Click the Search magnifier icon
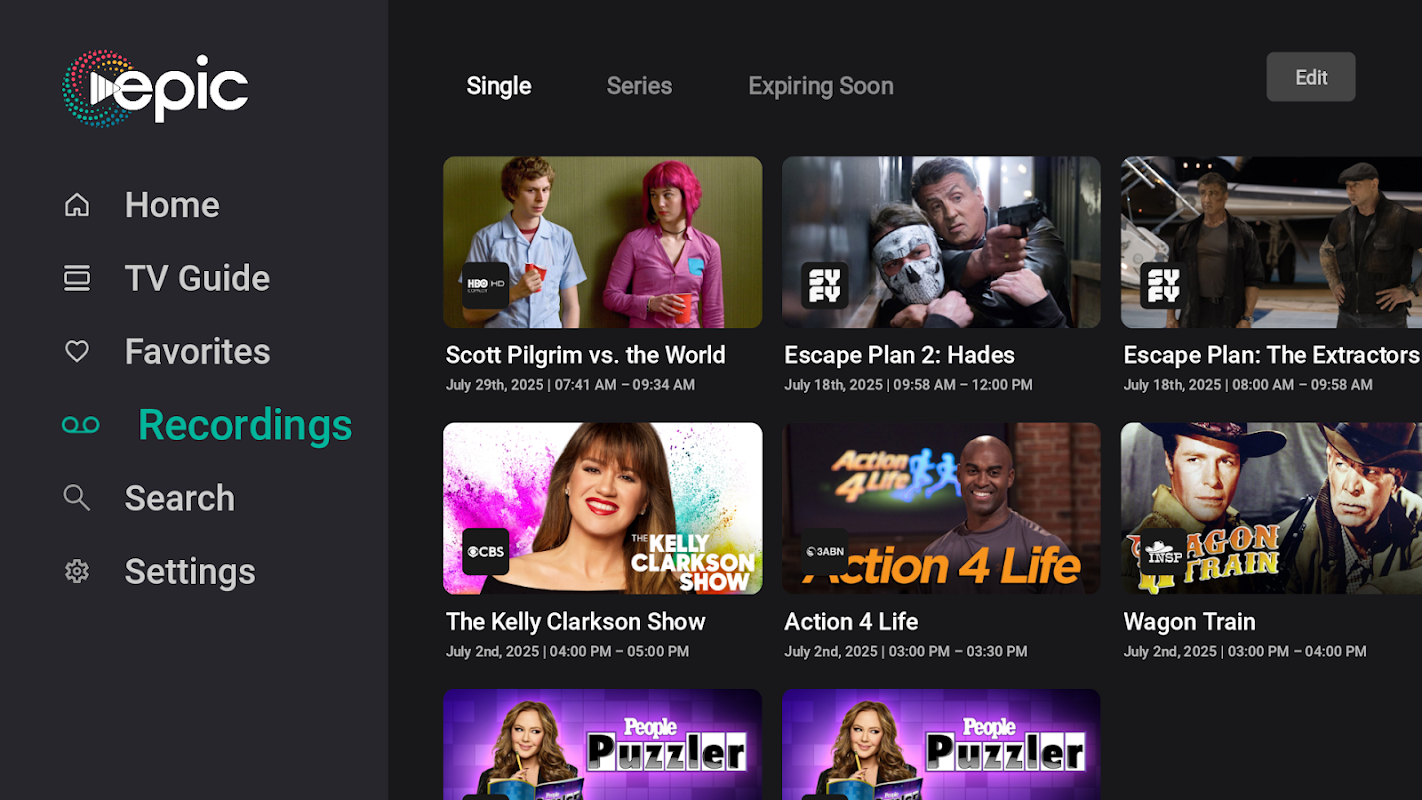This screenshot has width=1422, height=800. 77,498
